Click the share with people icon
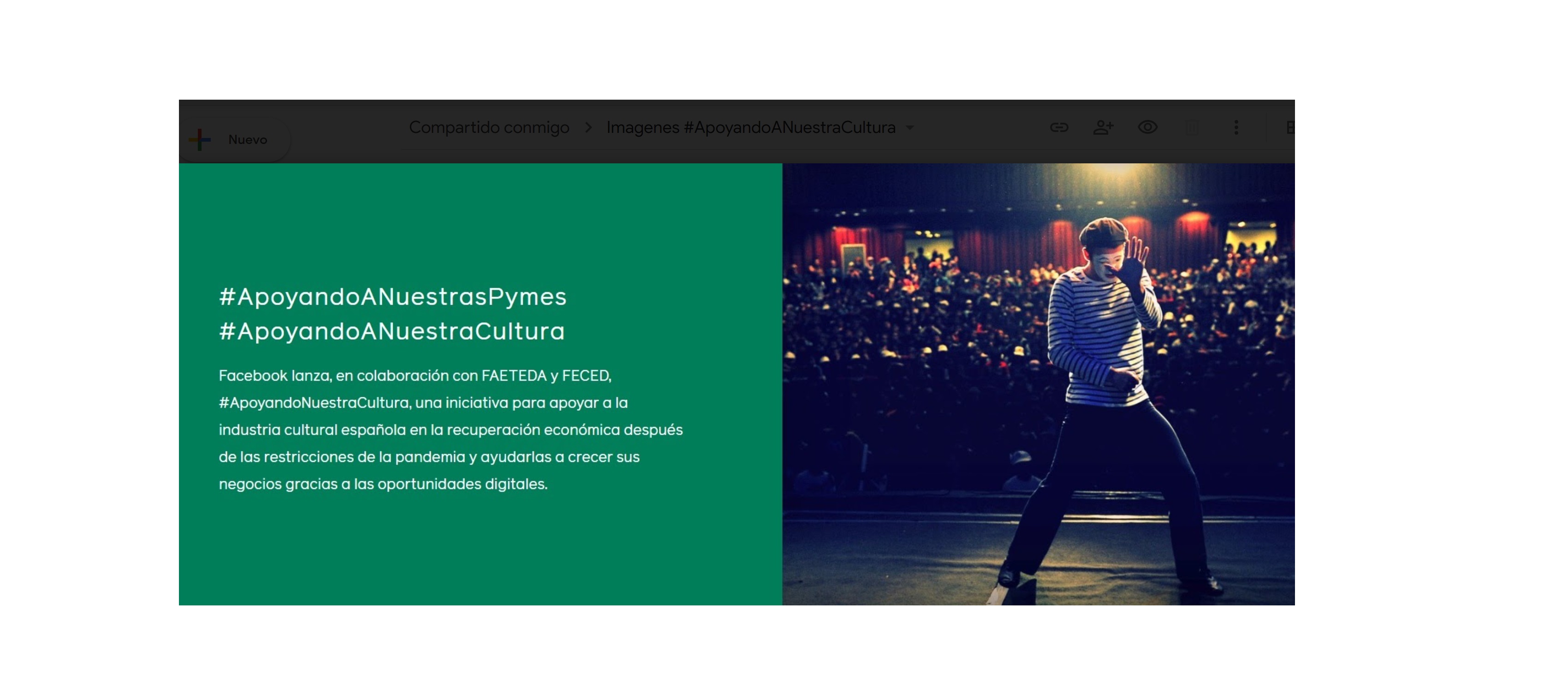The height and width of the screenshot is (694, 1568). [1103, 127]
